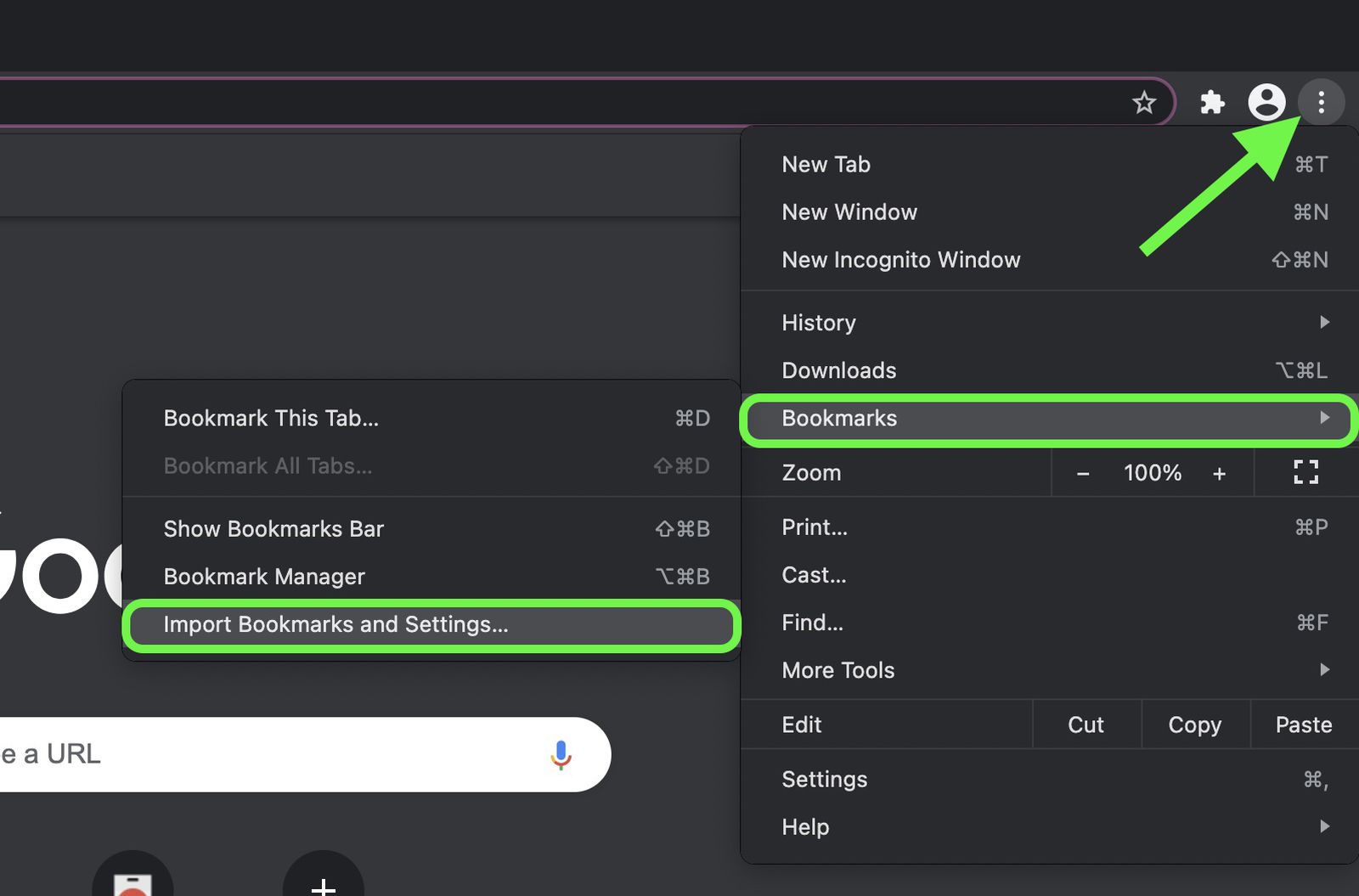This screenshot has height=896, width=1359.
Task: Click the microphone icon in the search bar
Action: (561, 754)
